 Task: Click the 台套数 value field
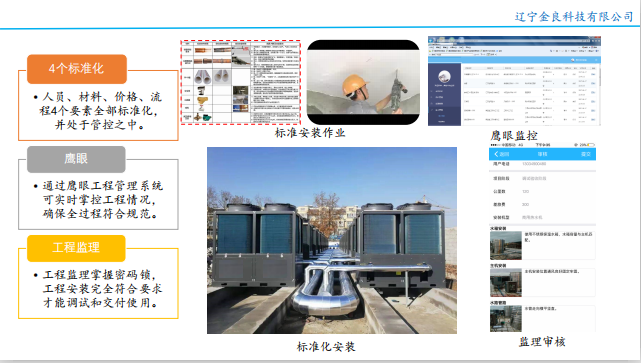[x=526, y=192]
